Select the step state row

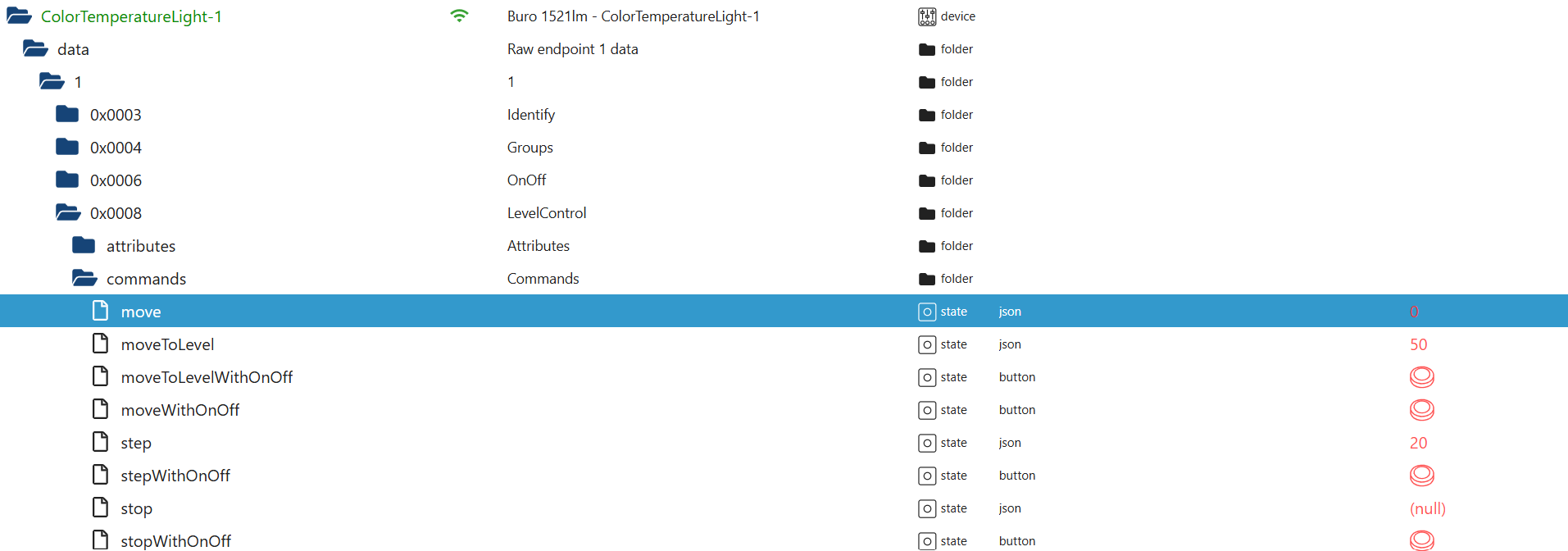click(136, 443)
